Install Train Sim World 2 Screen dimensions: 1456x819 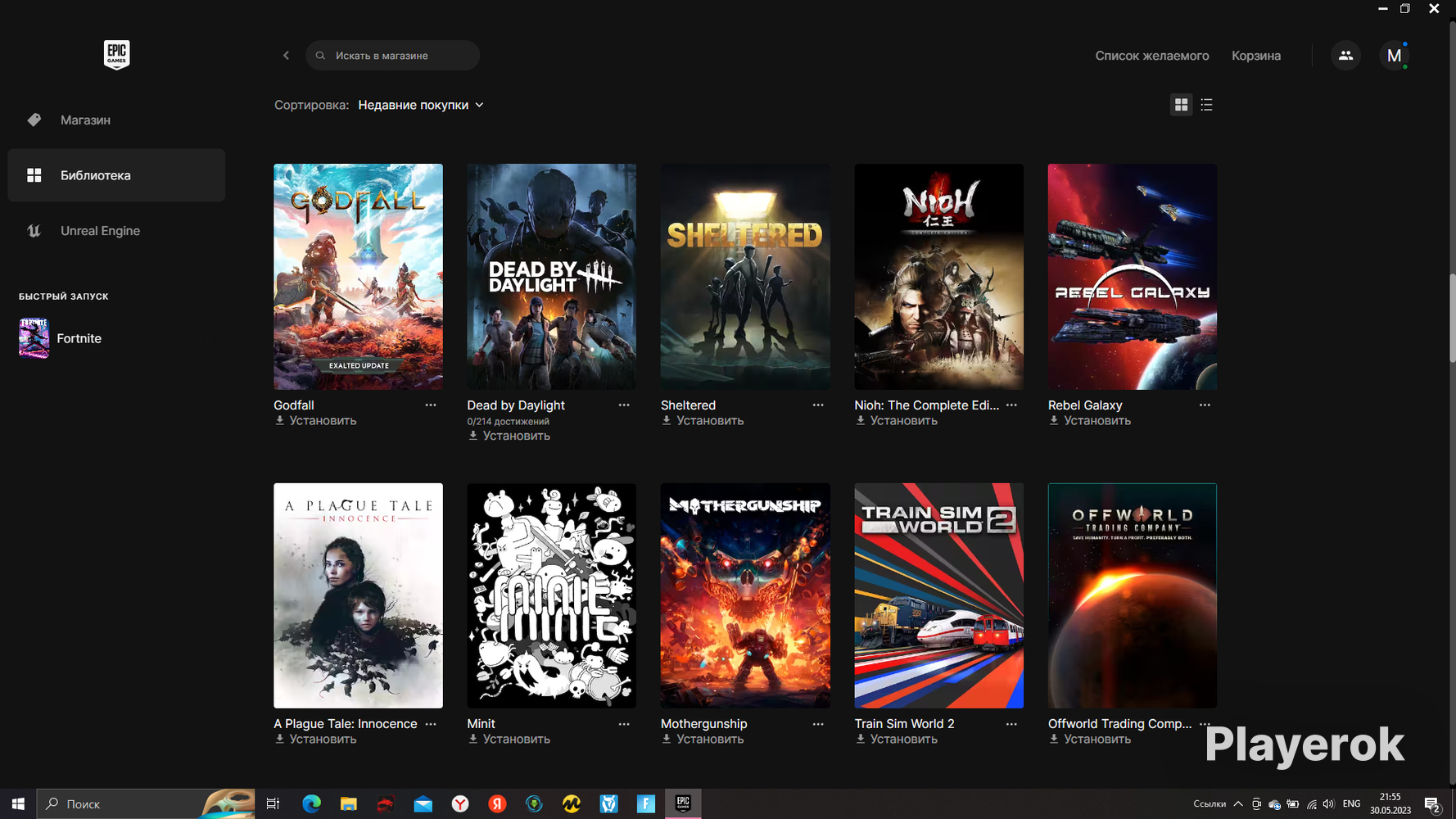[x=896, y=740]
